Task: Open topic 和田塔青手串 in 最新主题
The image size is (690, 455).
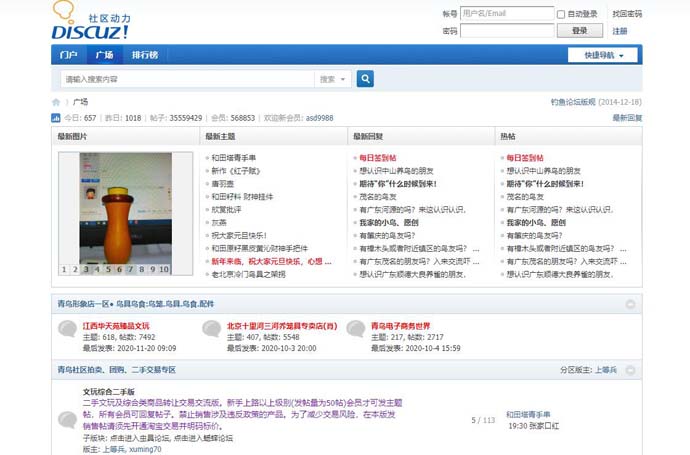Action: coord(234,158)
